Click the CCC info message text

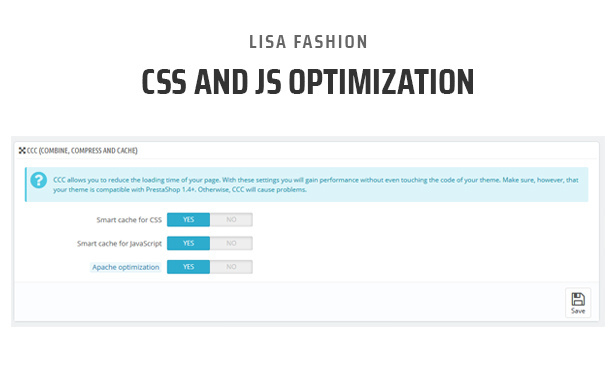[x=315, y=185]
